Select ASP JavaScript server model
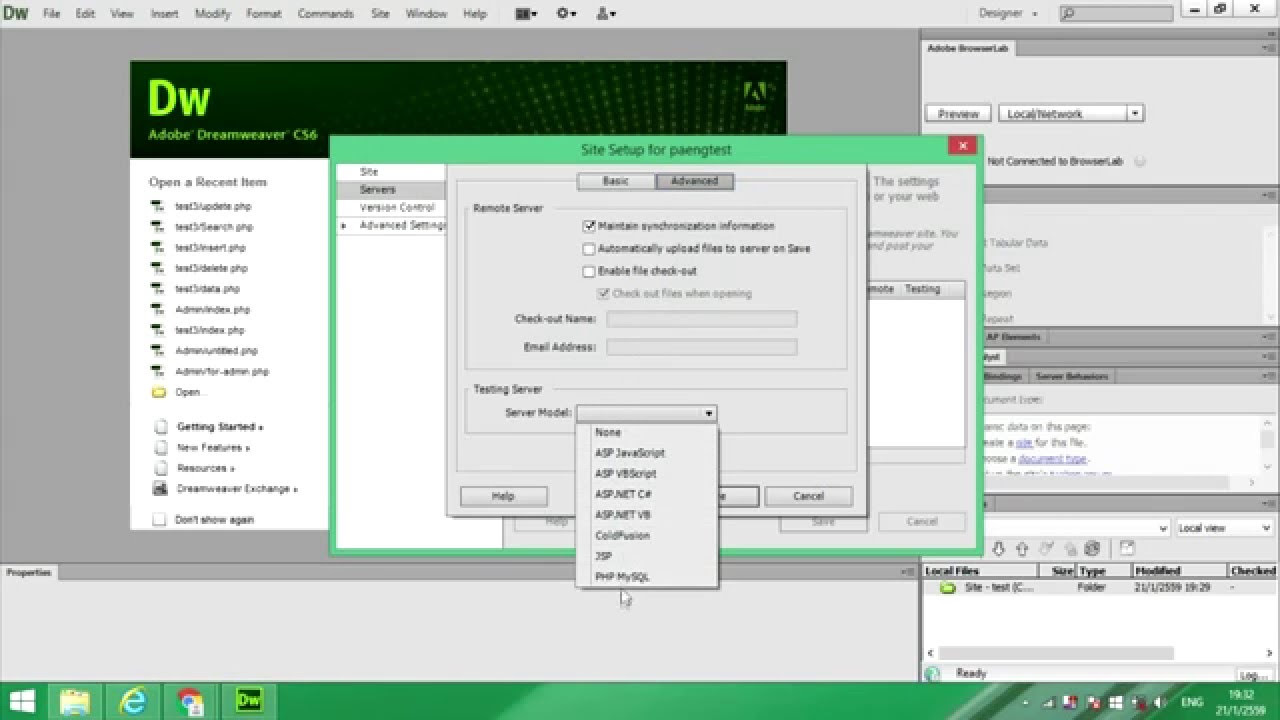 point(630,453)
